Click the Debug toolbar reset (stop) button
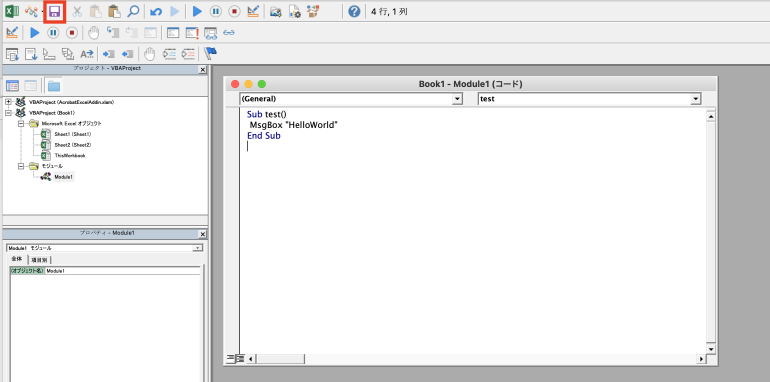The width and height of the screenshot is (770, 382). [72, 33]
